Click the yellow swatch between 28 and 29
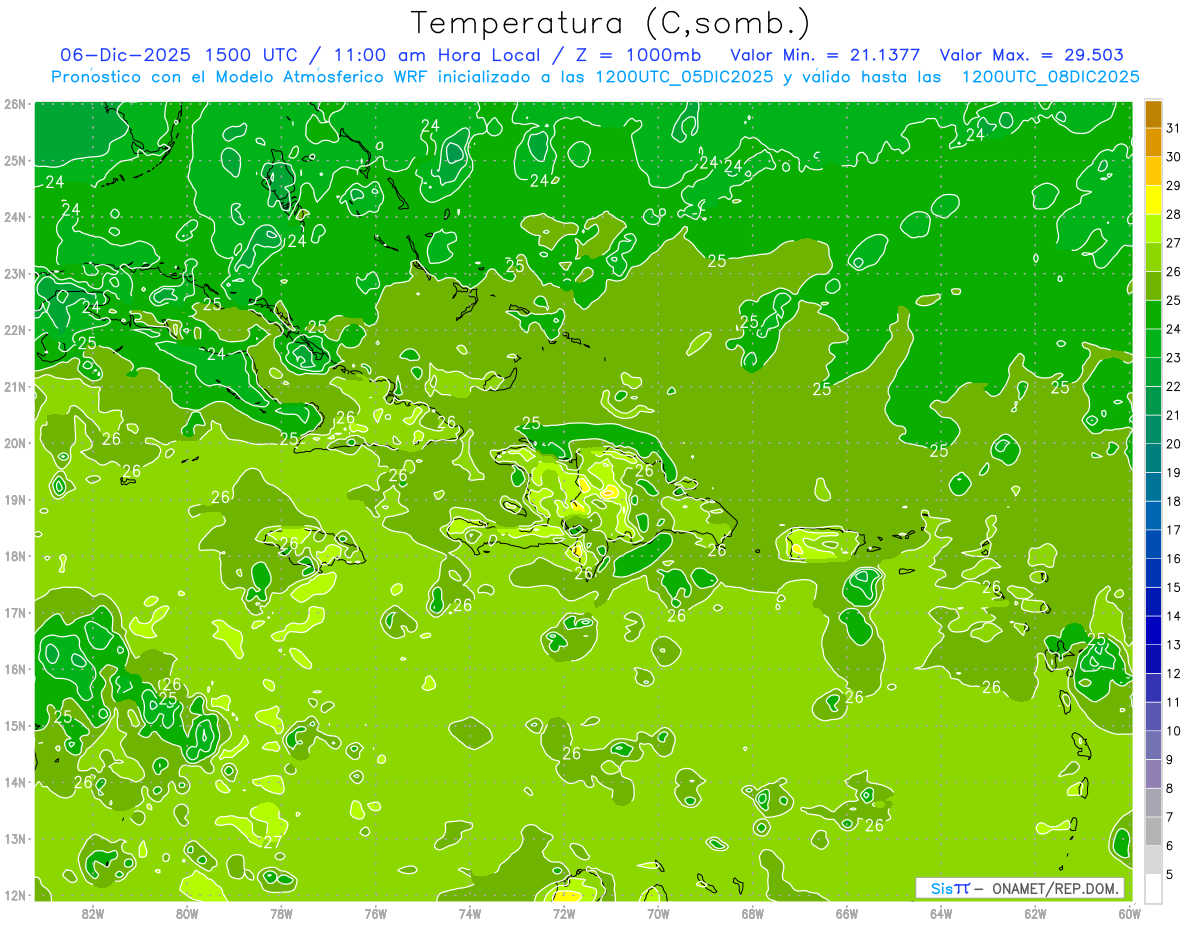 tap(1153, 200)
